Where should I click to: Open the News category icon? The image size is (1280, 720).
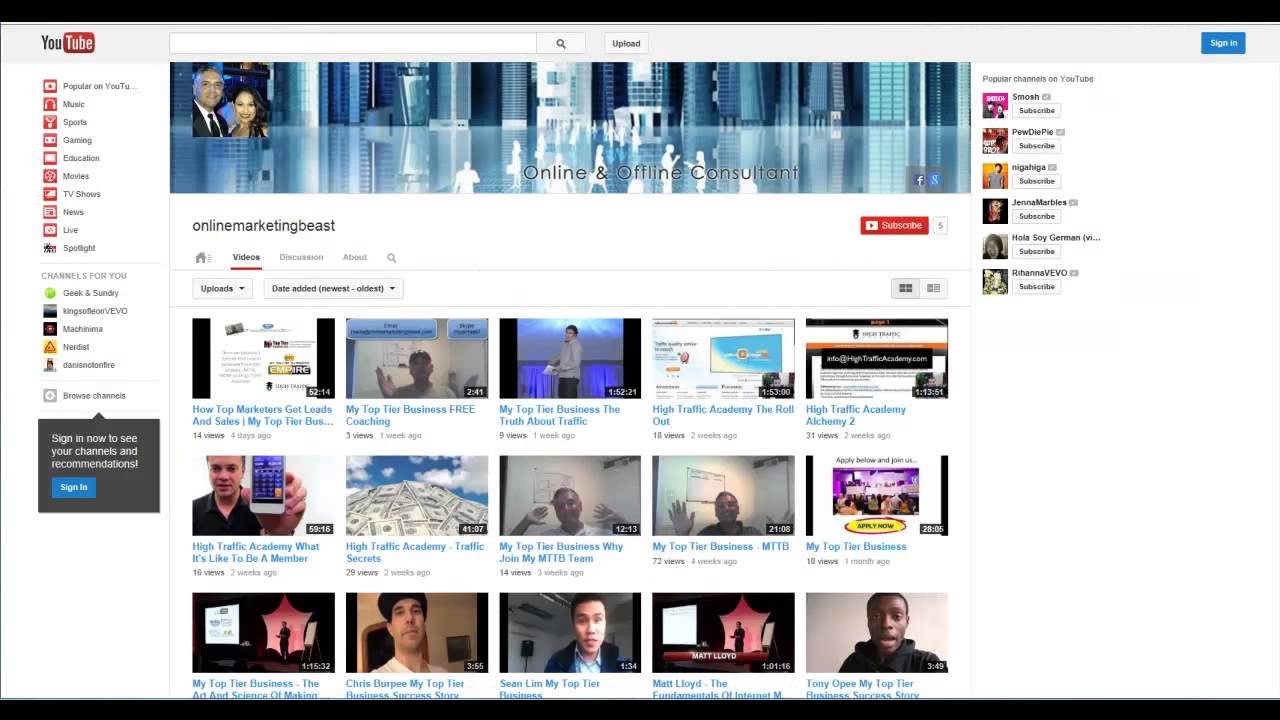point(50,212)
